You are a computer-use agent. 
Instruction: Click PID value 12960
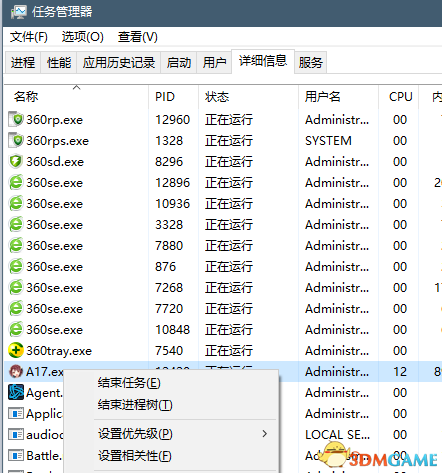click(173, 120)
